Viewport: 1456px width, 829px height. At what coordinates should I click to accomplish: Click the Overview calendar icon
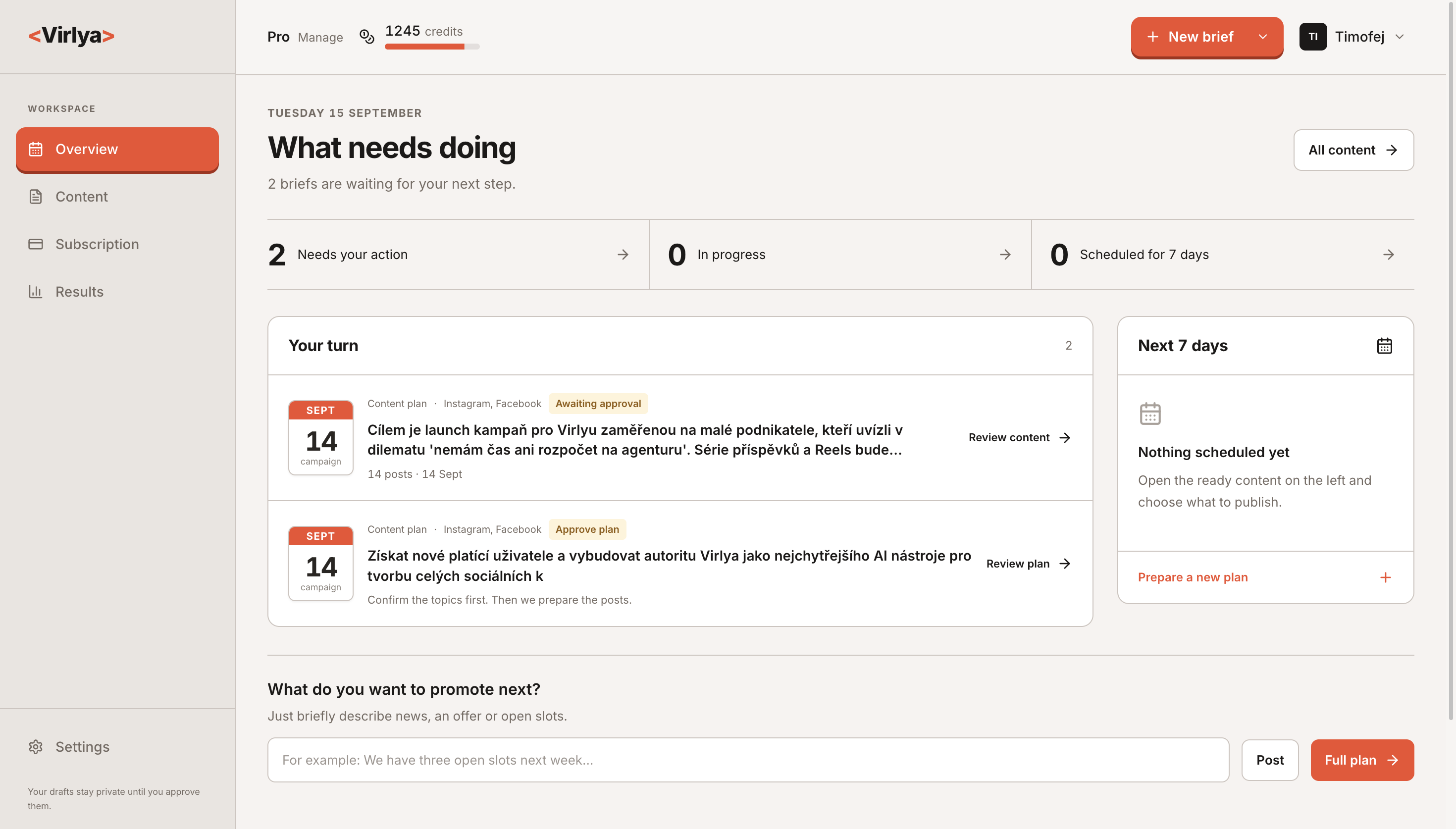36,149
